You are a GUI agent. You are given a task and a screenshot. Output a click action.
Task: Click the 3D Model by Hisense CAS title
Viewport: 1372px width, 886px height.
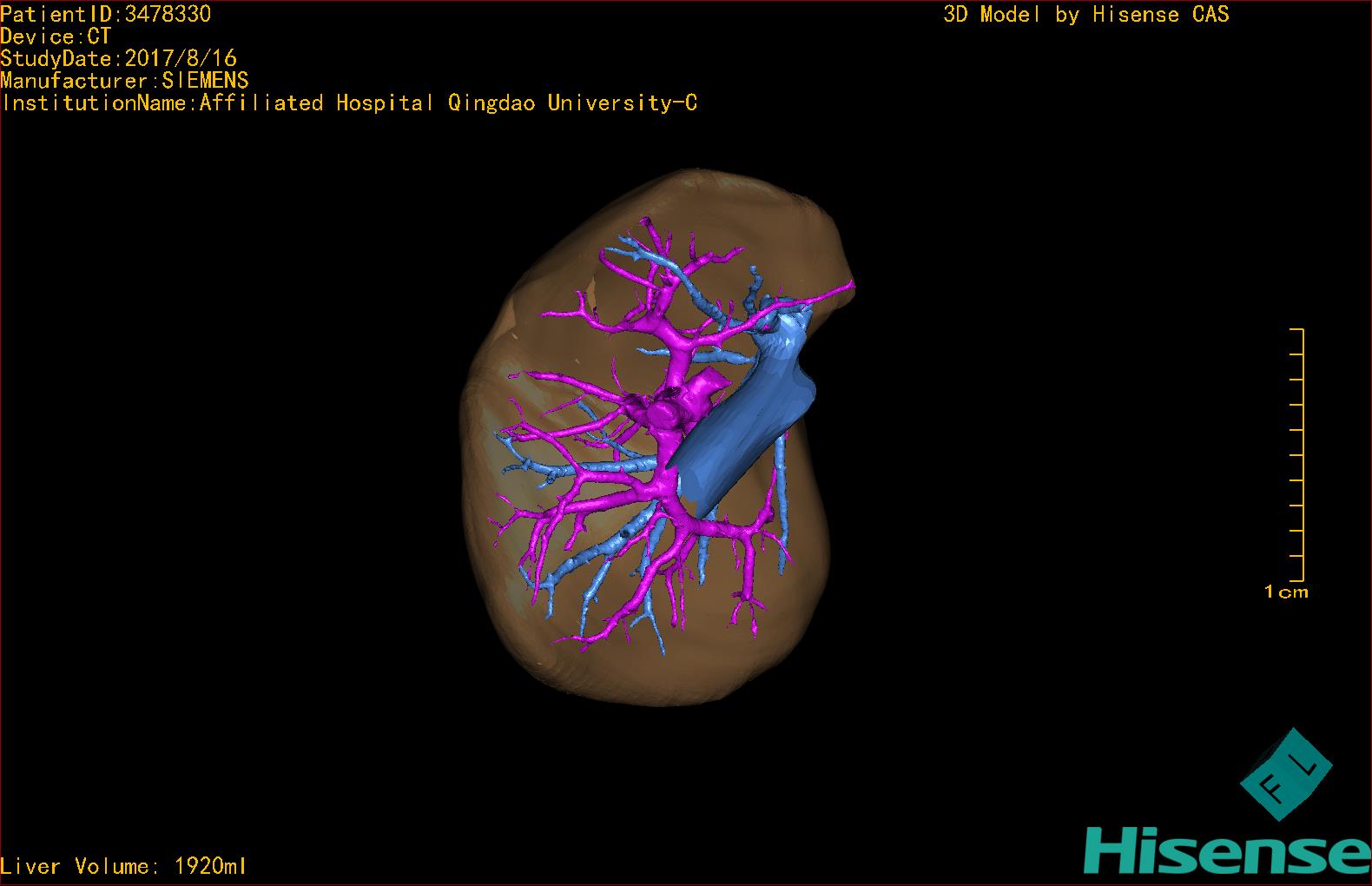pos(1086,14)
